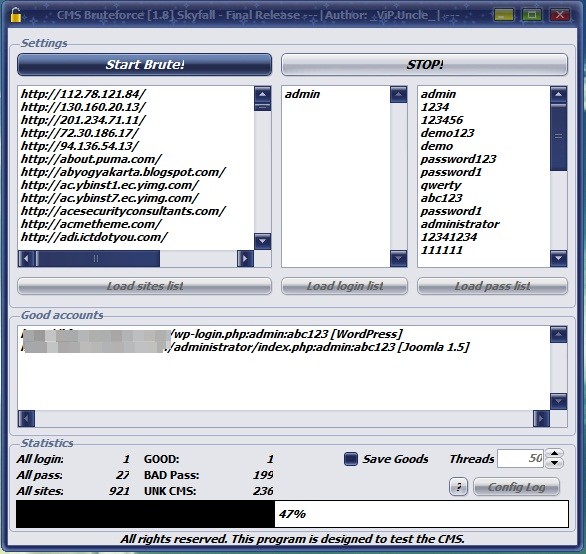Screen dimensions: 586x554
Task: Select site http://72.30.186.17/
Action: click(80, 133)
